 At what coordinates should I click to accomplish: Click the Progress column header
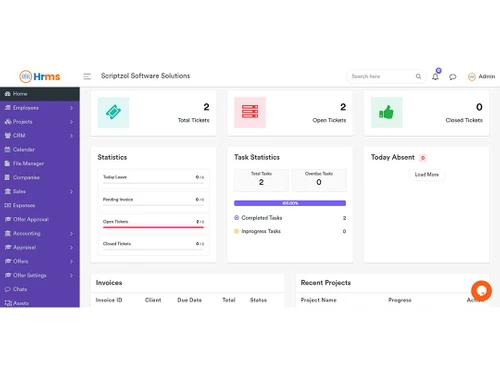click(400, 300)
